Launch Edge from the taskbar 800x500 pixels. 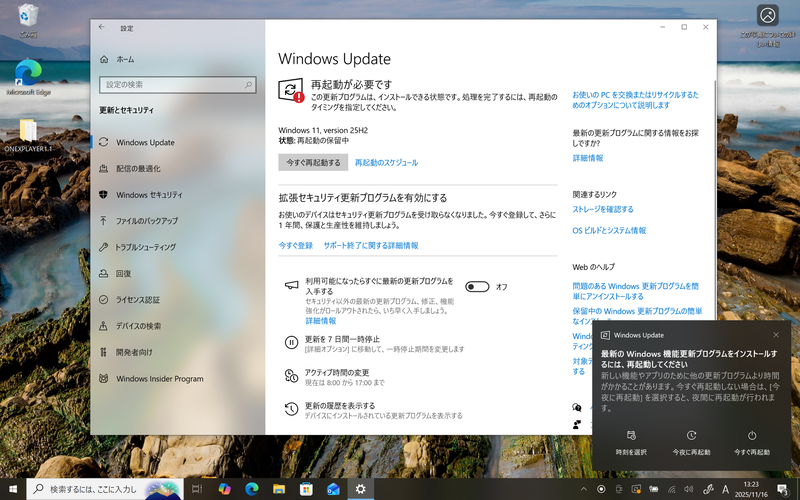(x=252, y=489)
